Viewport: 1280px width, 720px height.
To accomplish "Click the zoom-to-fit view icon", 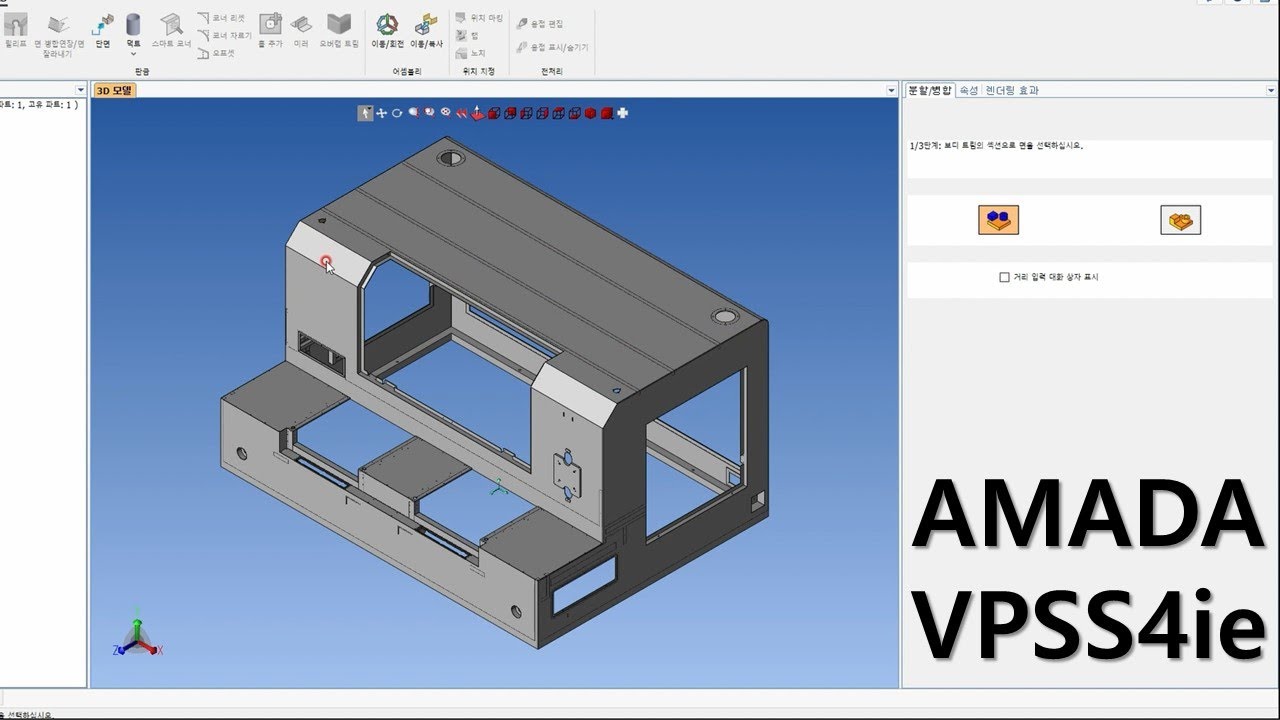I will click(445, 113).
